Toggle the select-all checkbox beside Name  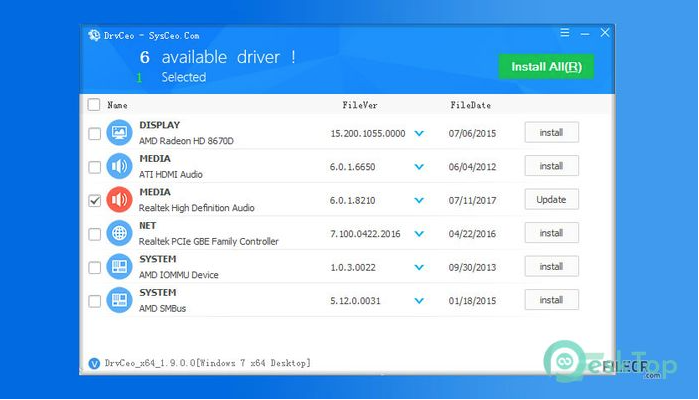(94, 104)
